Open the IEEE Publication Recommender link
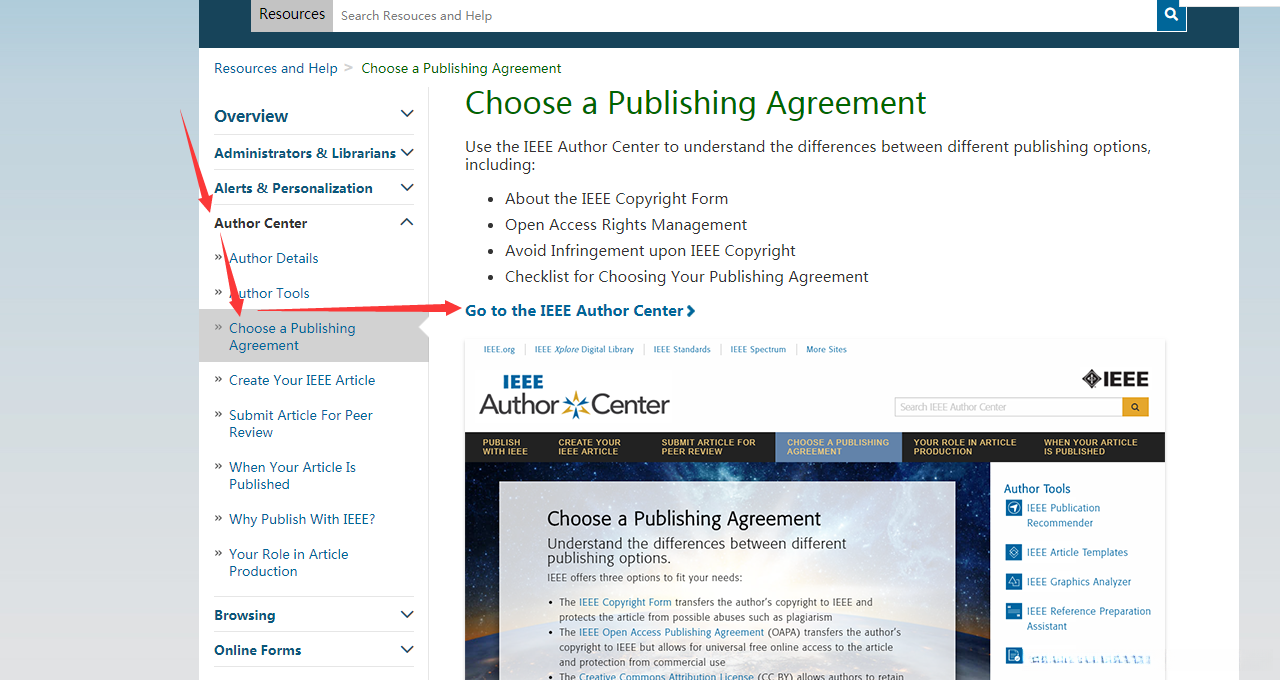Screen dimensions: 1280x680 tap(1063, 515)
